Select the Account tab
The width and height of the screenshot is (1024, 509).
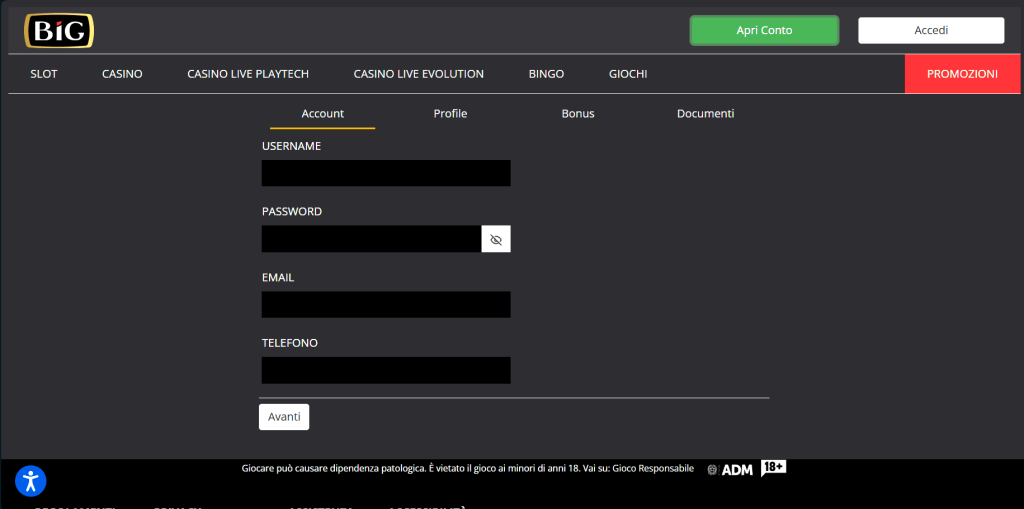pos(323,114)
